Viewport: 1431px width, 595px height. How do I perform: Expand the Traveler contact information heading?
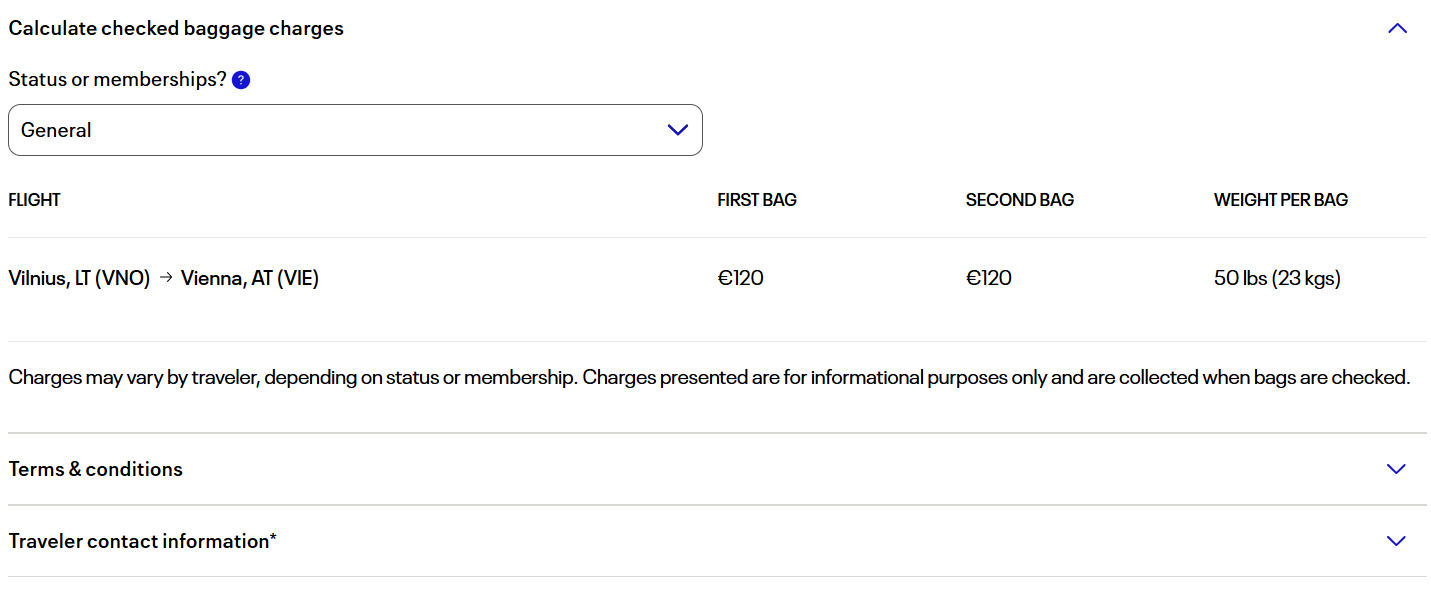click(143, 541)
